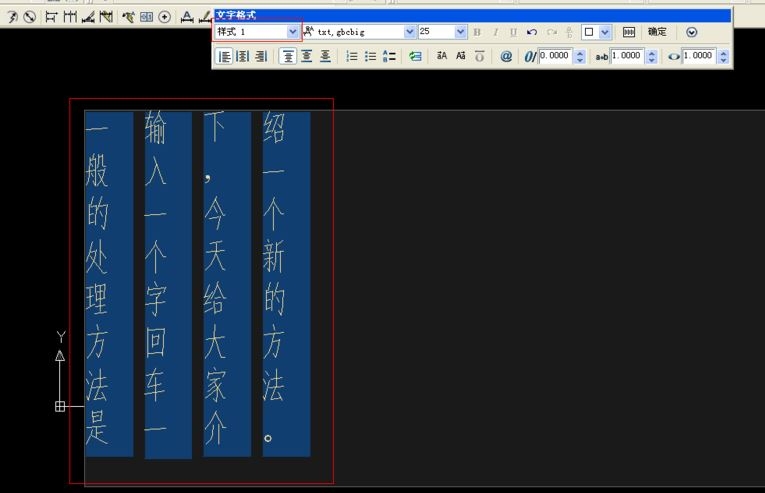
Task: Select the diameter dimension tool
Action: point(30,17)
